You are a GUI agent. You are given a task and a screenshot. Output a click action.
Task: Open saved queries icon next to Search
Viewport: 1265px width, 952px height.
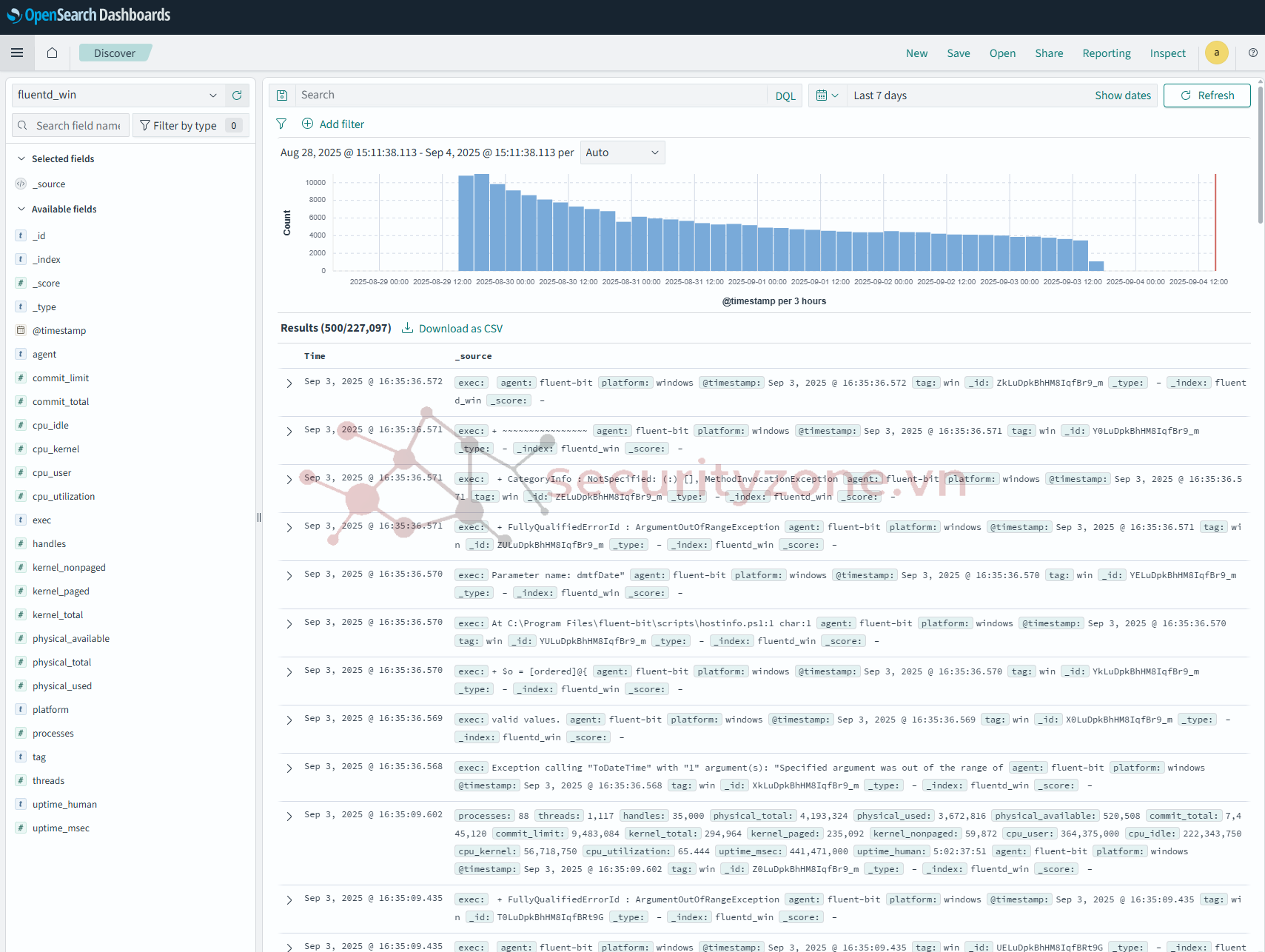(x=282, y=95)
